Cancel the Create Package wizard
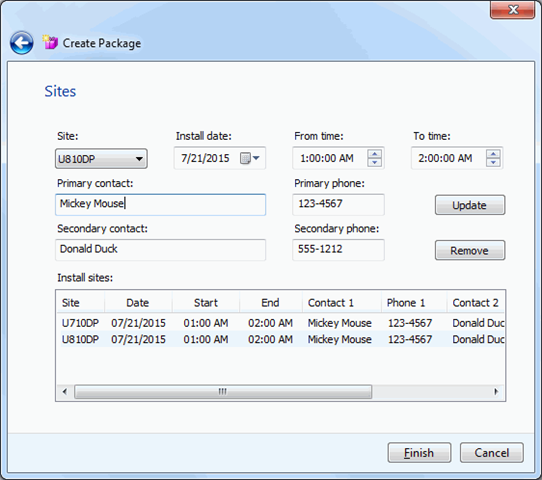 492,452
